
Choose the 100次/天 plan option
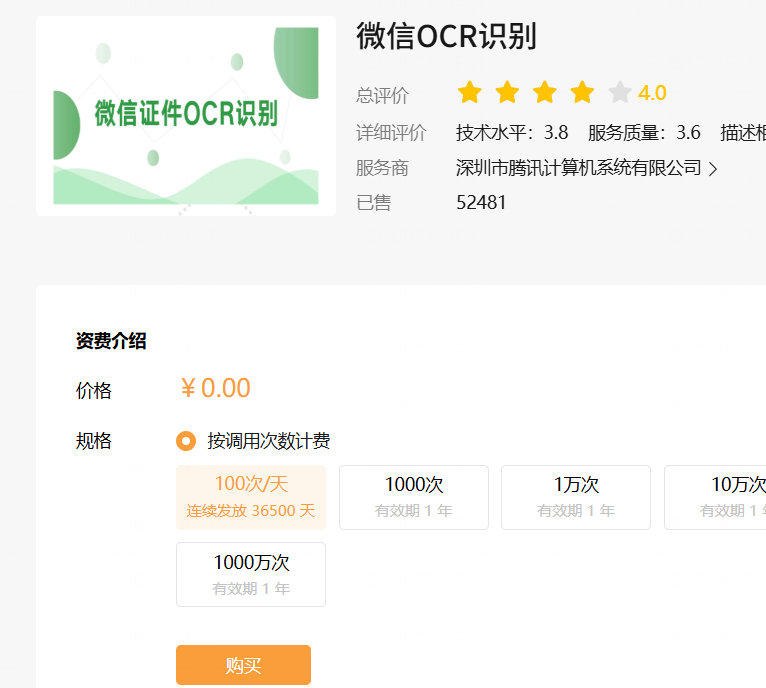251,497
